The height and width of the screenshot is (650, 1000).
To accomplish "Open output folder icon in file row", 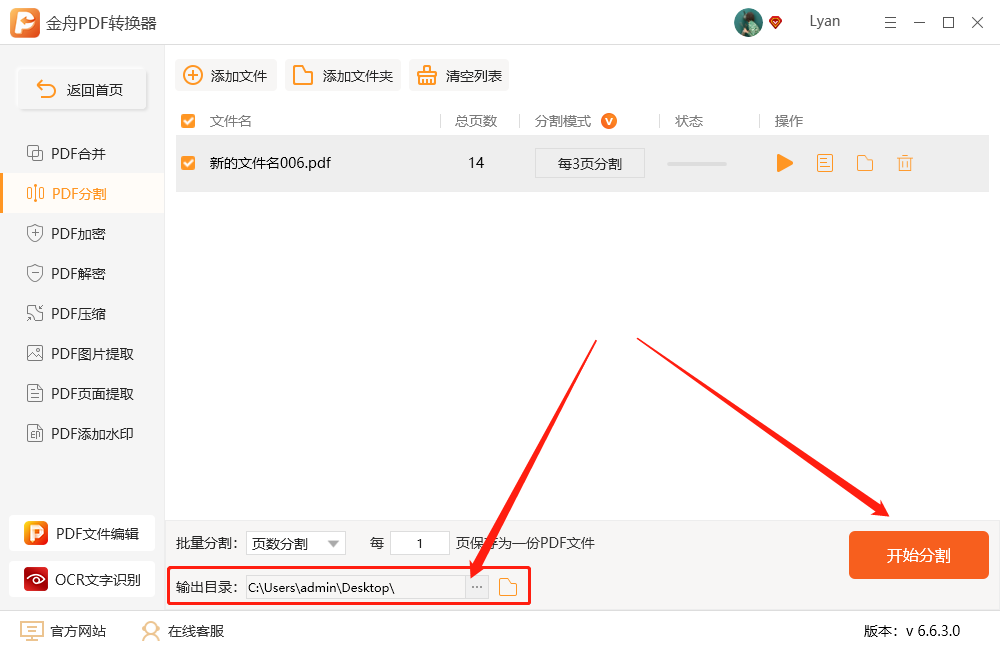I will pos(865,163).
